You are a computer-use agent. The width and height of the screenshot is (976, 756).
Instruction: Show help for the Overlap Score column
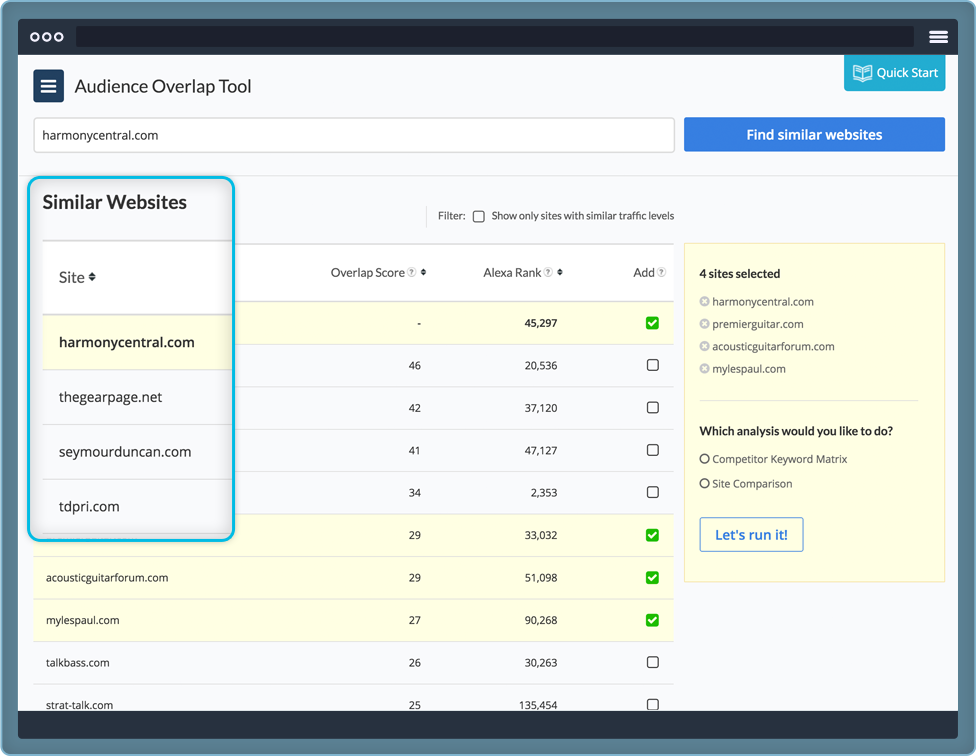pyautogui.click(x=411, y=273)
